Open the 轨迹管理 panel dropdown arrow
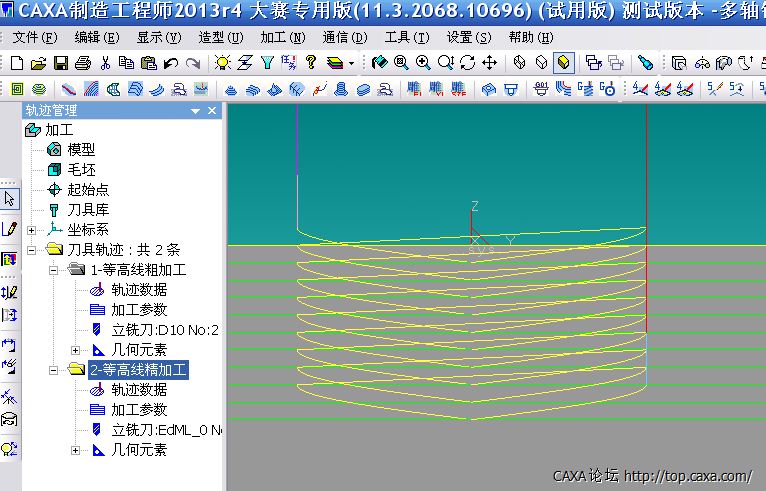This screenshot has height=491, width=766. [x=195, y=111]
